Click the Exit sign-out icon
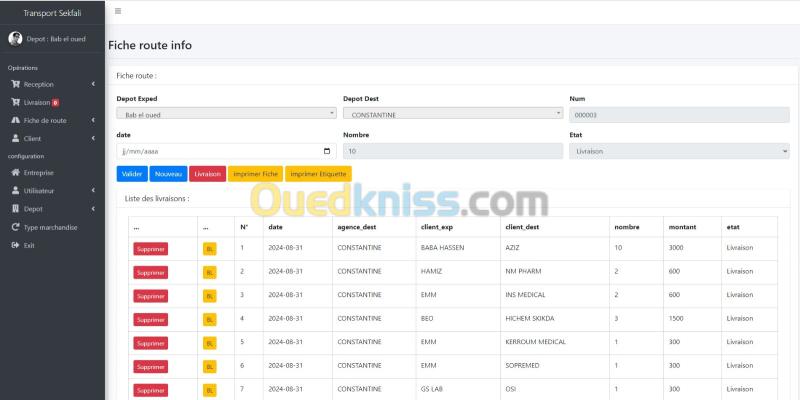The height and width of the screenshot is (400, 800). click(x=15, y=245)
